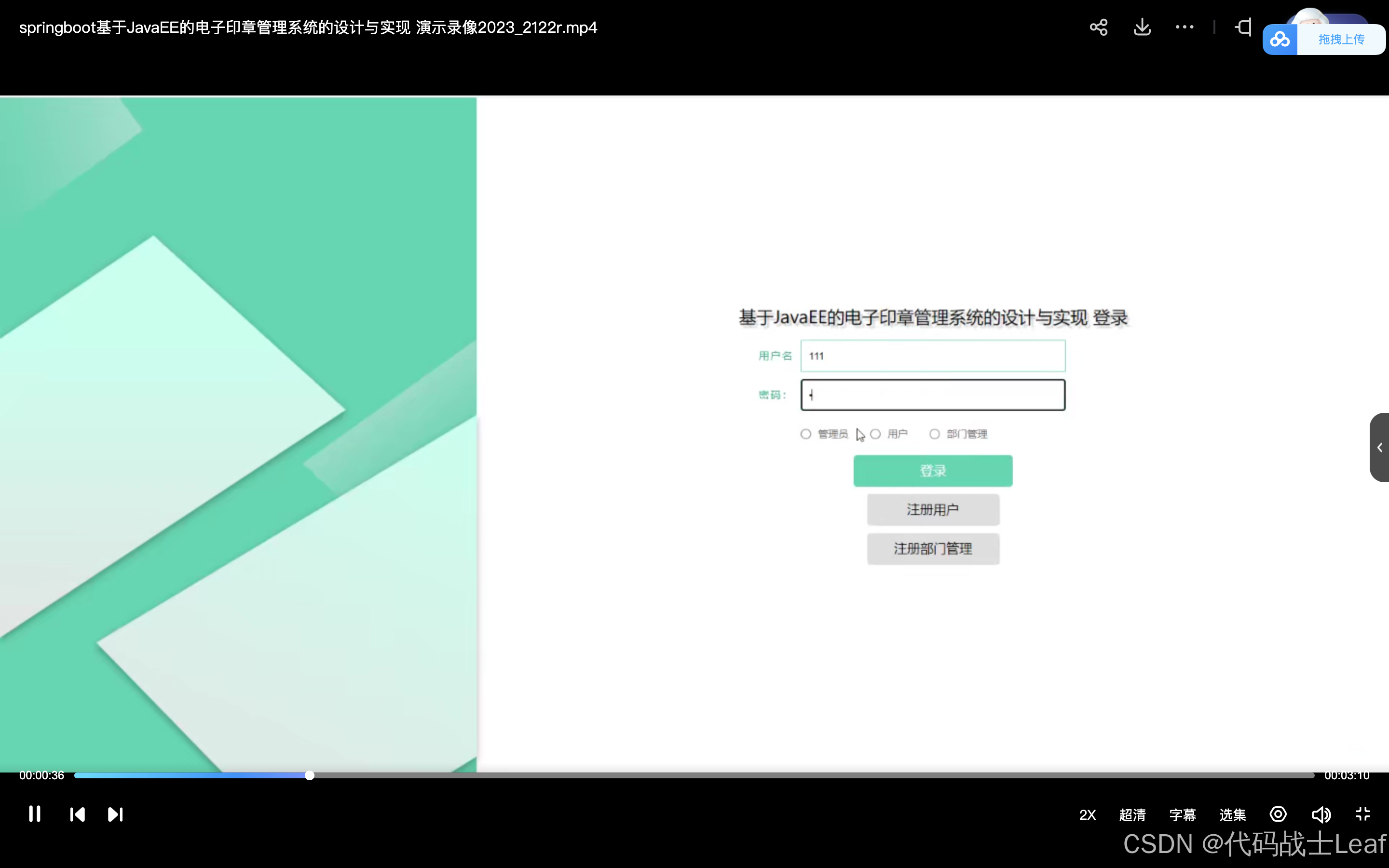
Task: Click the 注册用户 button
Action: [933, 510]
